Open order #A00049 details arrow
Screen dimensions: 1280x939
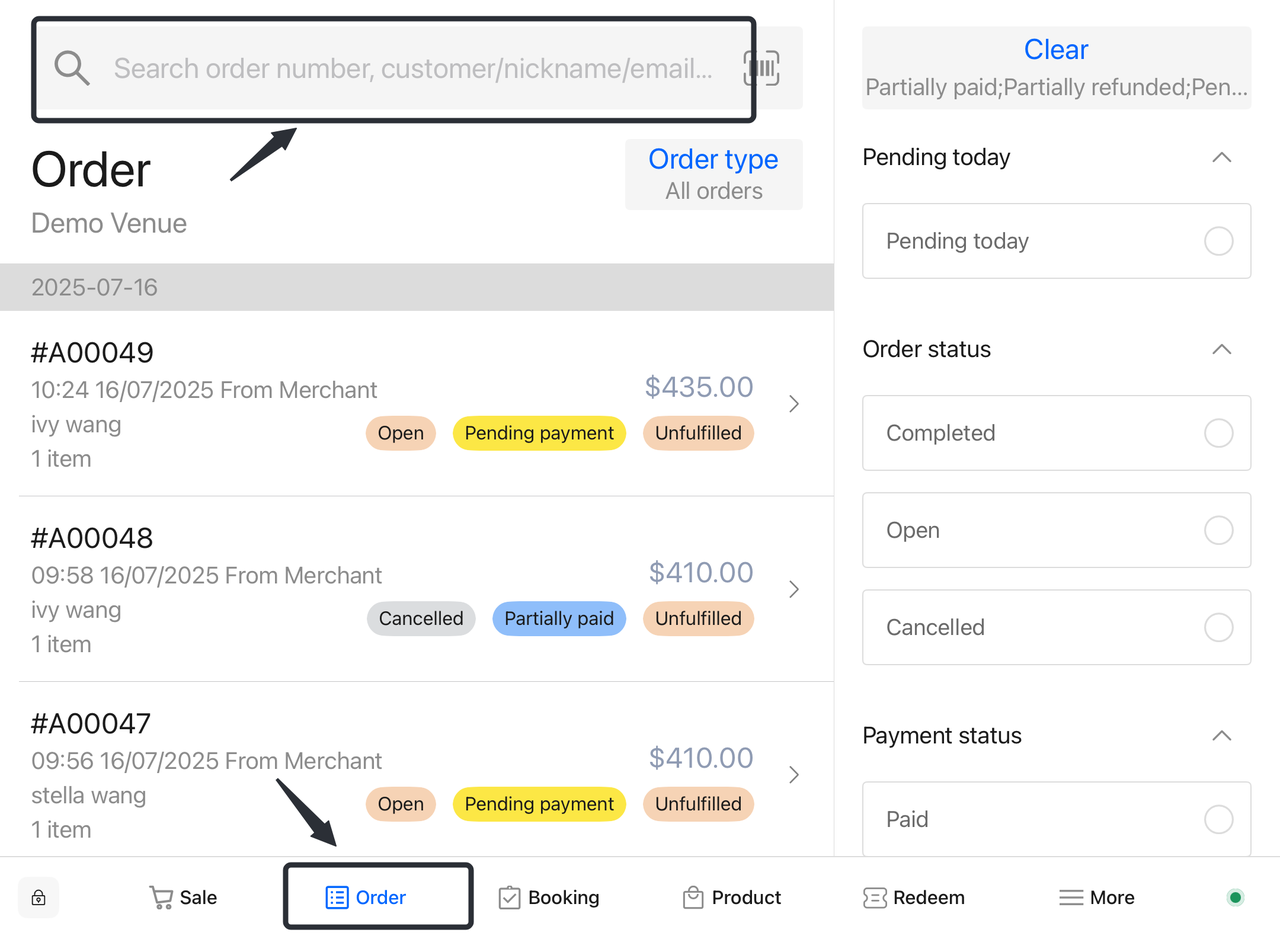coord(794,404)
